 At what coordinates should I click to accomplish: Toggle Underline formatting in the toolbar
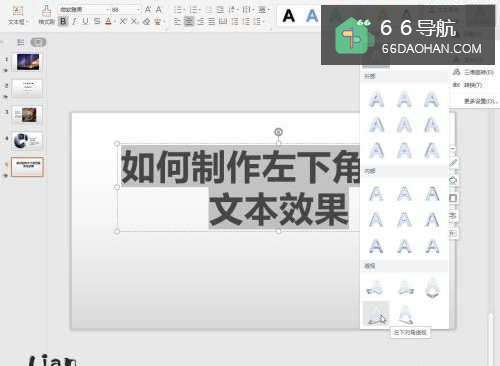click(x=85, y=22)
